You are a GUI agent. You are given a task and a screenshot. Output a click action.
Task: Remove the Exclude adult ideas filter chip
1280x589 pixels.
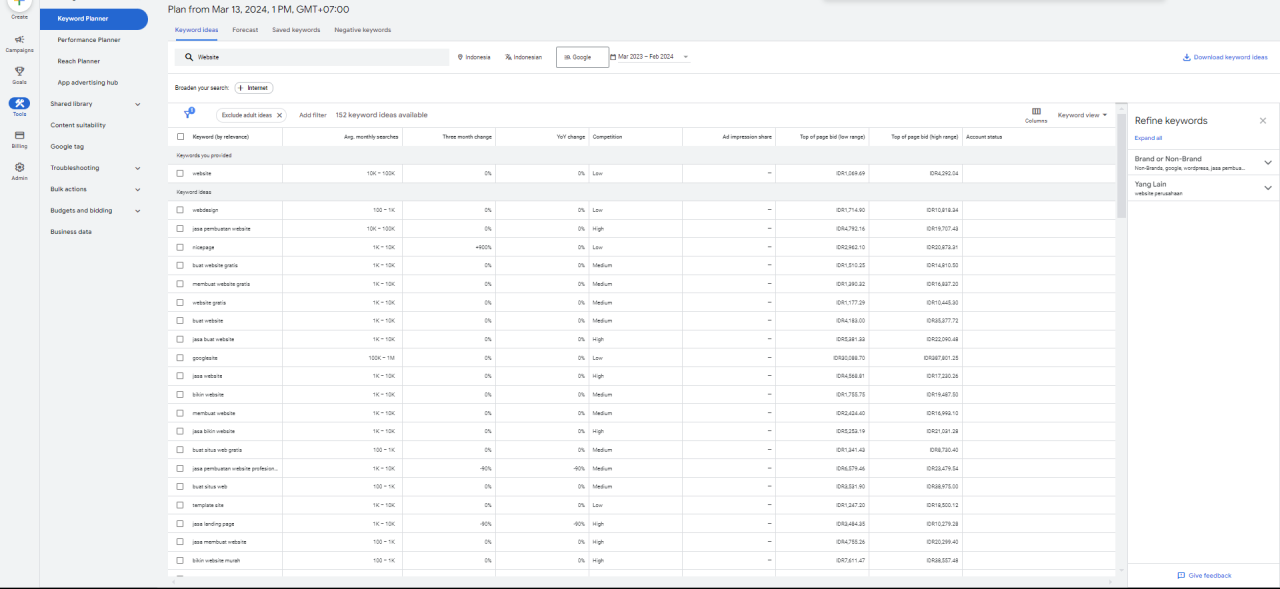click(x=279, y=115)
